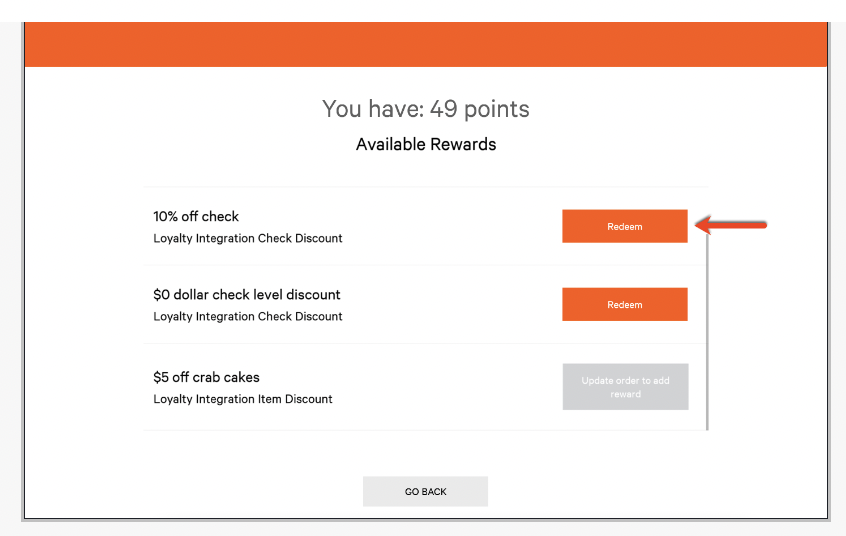The height and width of the screenshot is (536, 846).
Task: Click the grayed-out Update order to add reward button
Action: pos(625,387)
